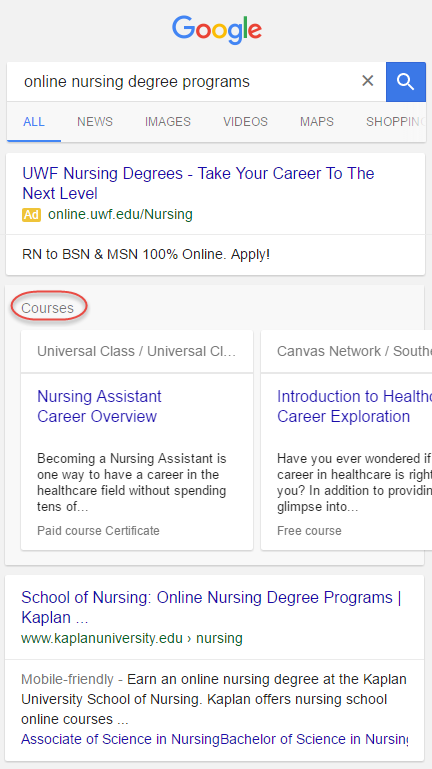This screenshot has width=432, height=769.
Task: Click the yellow Ad badge
Action: tap(31, 215)
